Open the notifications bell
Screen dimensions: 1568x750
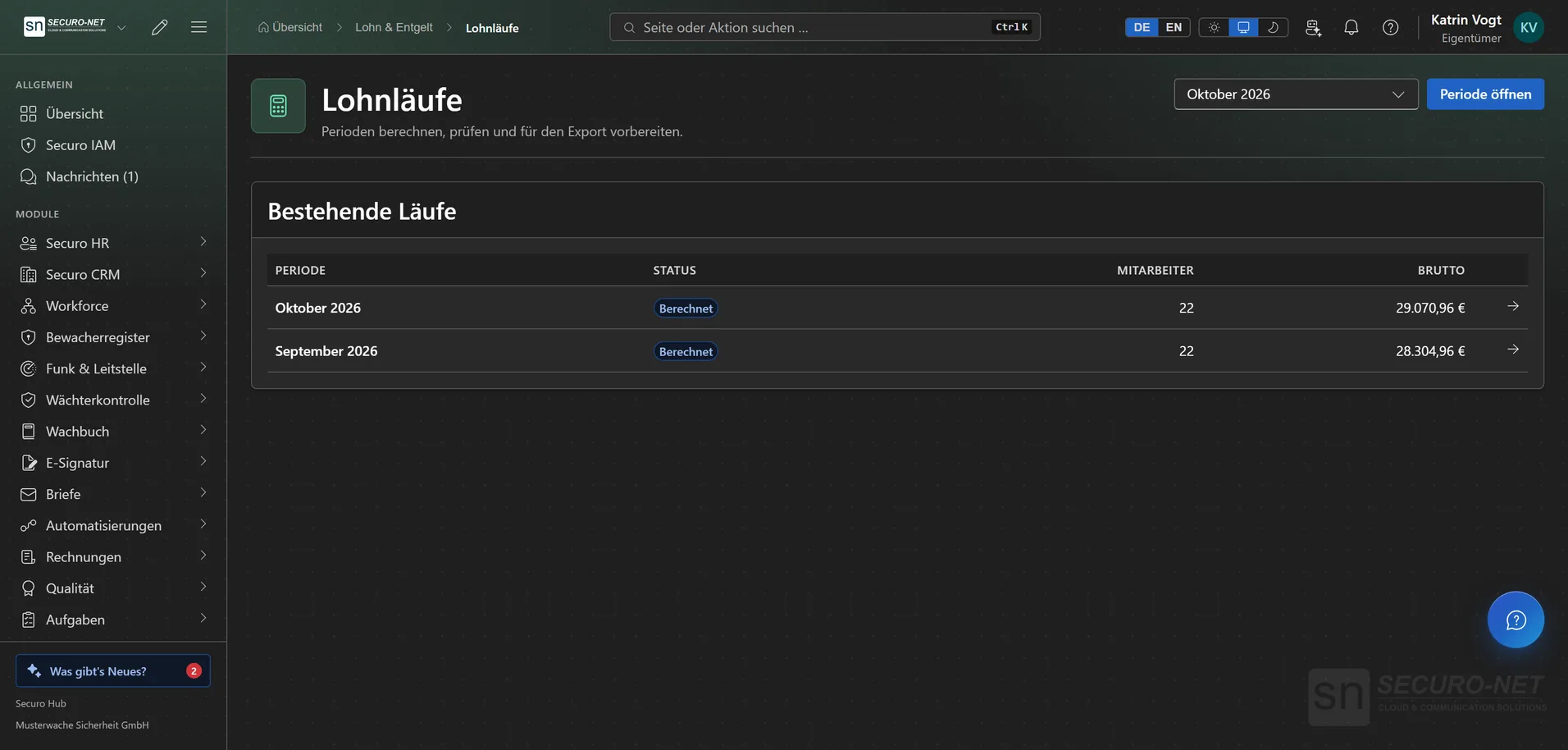tap(1351, 27)
